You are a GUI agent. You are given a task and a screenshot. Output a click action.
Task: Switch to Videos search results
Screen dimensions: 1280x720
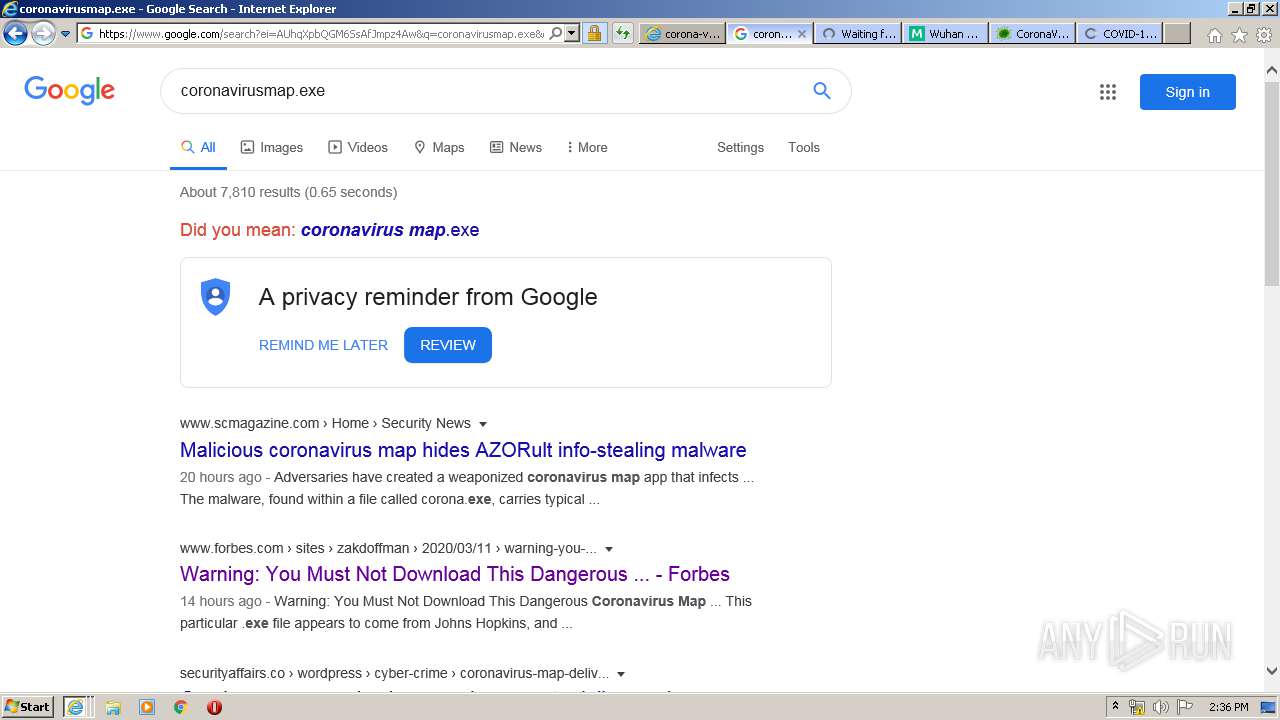pos(358,147)
